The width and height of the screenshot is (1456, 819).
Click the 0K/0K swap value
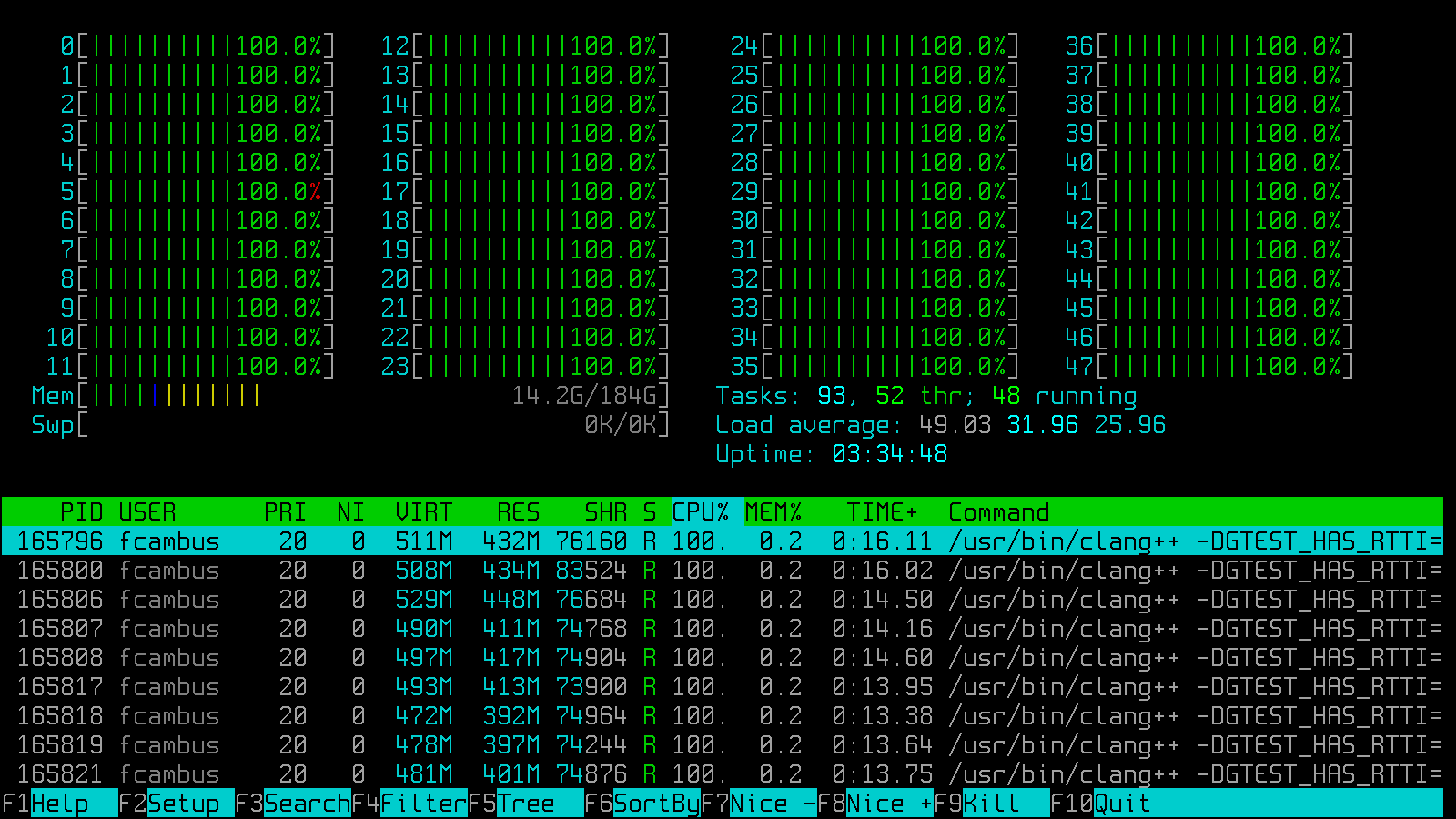[x=621, y=425]
